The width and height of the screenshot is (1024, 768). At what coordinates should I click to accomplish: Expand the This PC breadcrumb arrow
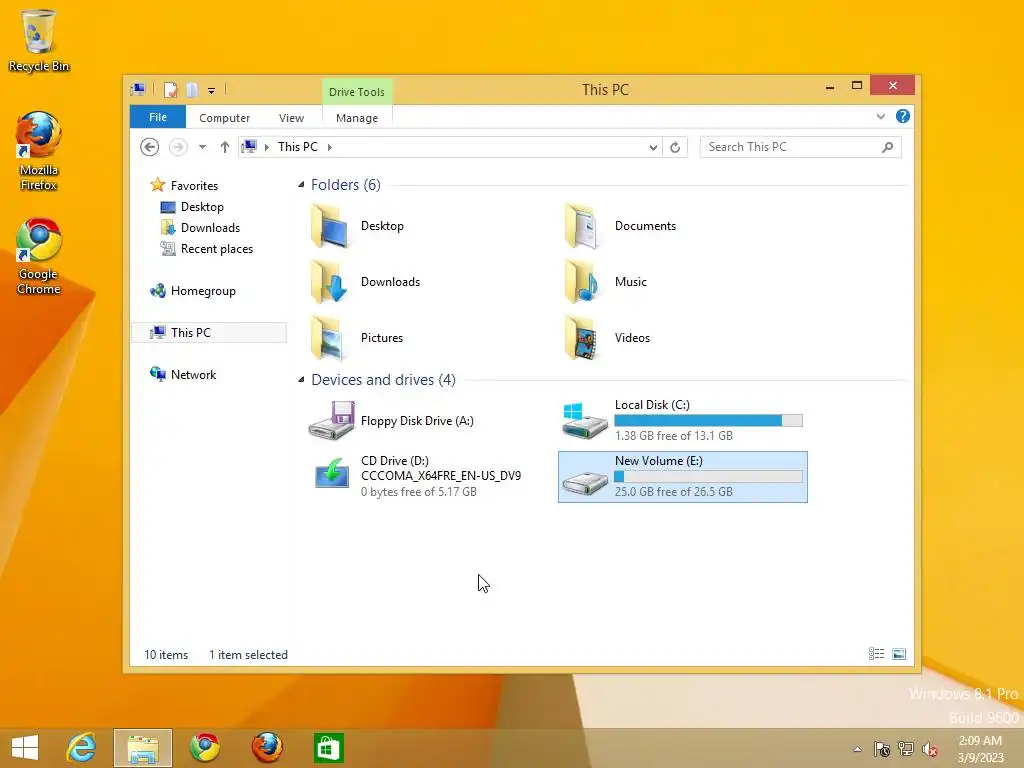tap(330, 148)
